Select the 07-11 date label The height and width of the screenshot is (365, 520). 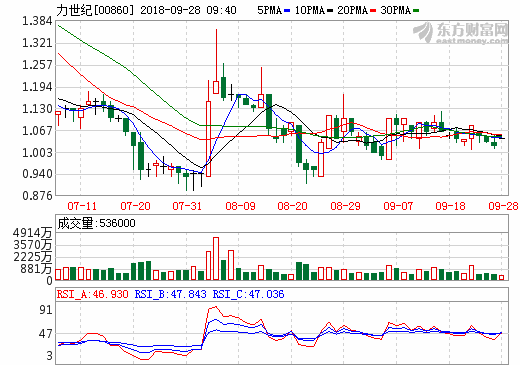tap(82, 206)
